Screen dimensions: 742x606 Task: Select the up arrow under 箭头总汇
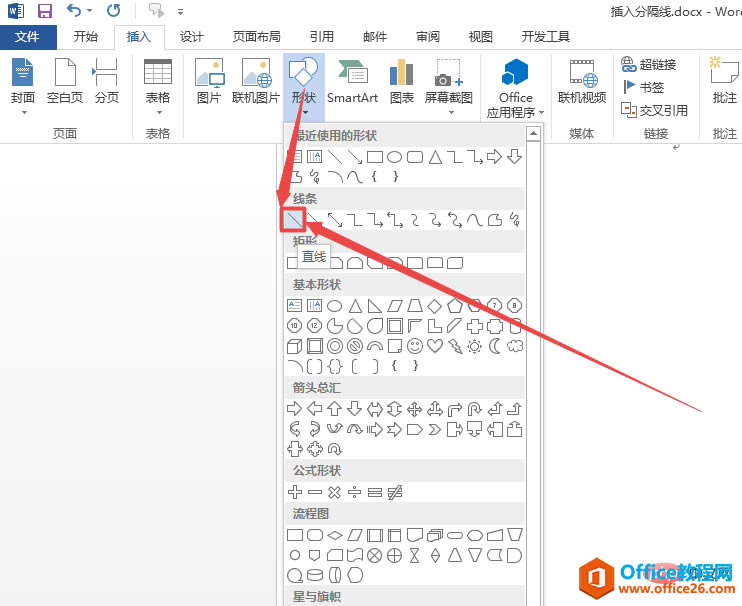[335, 408]
